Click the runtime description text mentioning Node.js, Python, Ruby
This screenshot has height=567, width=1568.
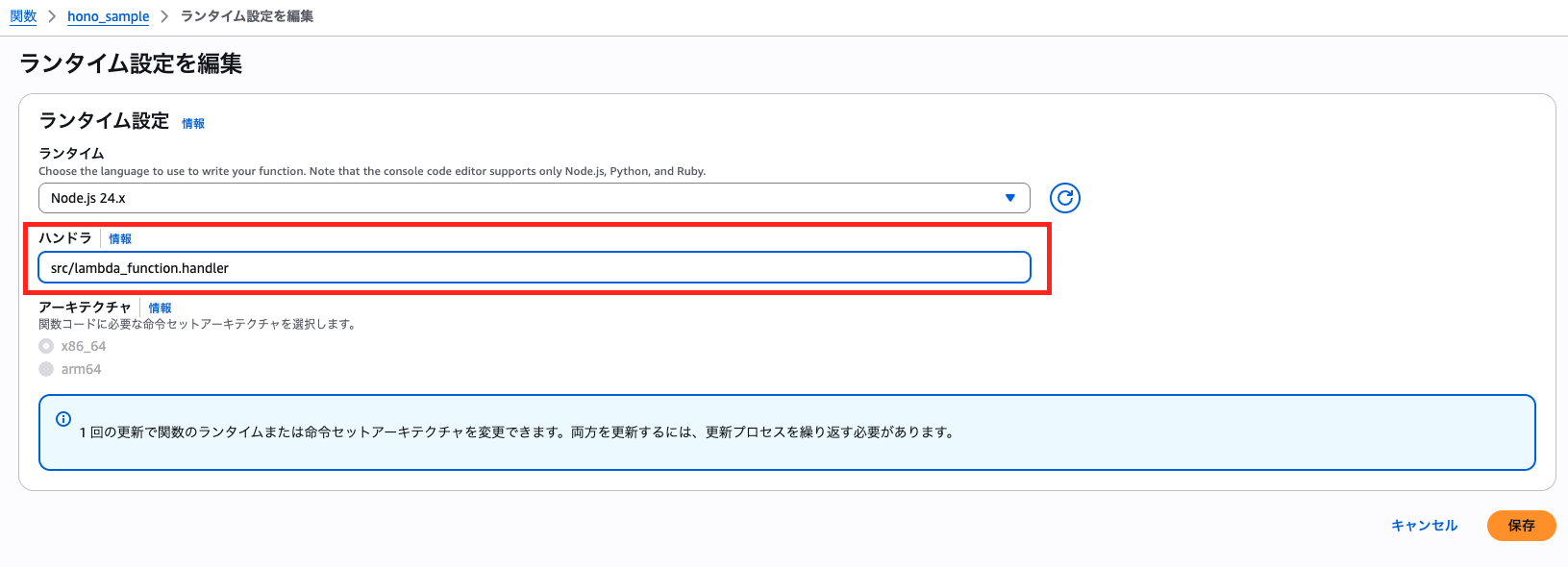[372, 171]
